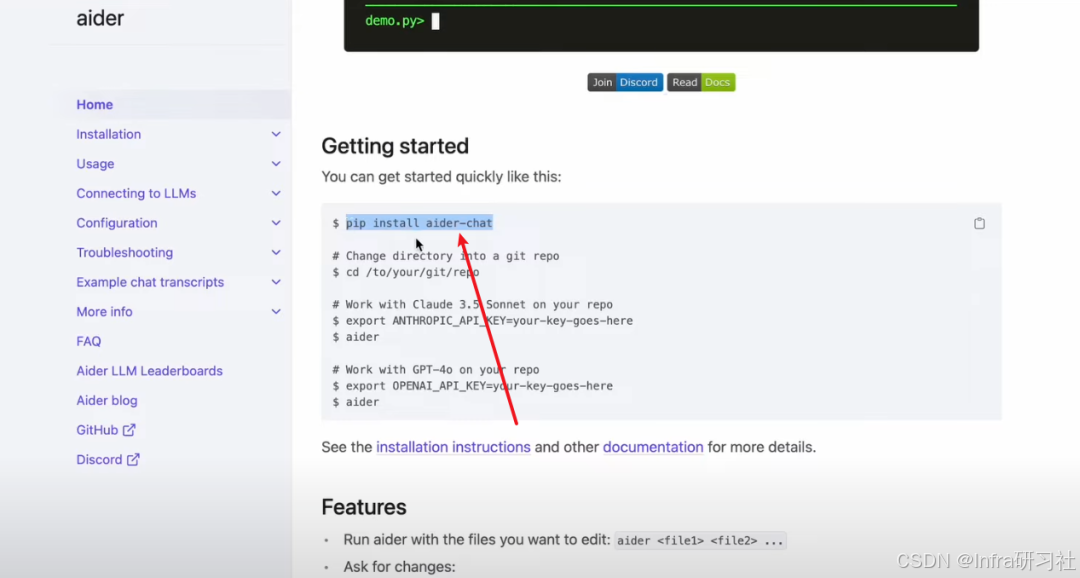Open the FAQ page
Viewport: 1080px width, 578px height.
point(88,342)
